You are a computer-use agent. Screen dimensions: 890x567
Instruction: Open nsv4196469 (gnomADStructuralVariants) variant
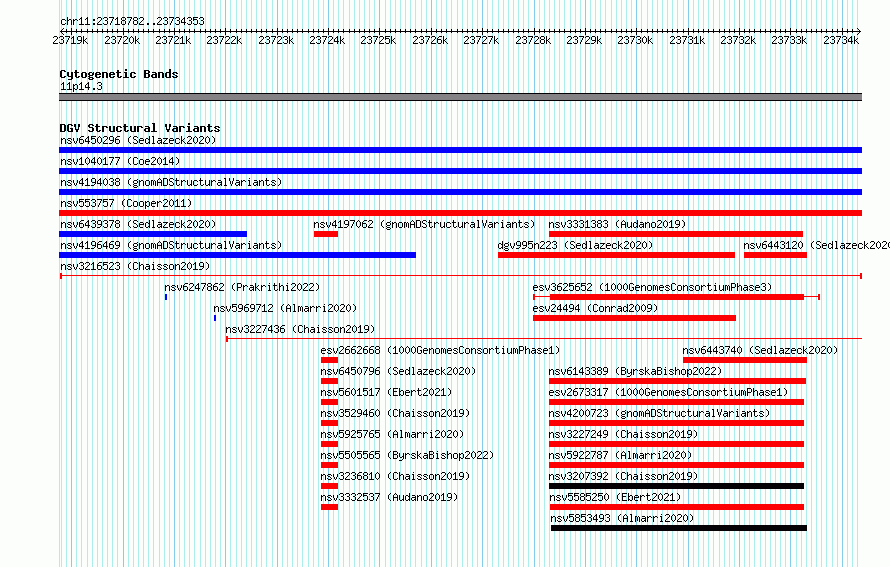tap(171, 245)
